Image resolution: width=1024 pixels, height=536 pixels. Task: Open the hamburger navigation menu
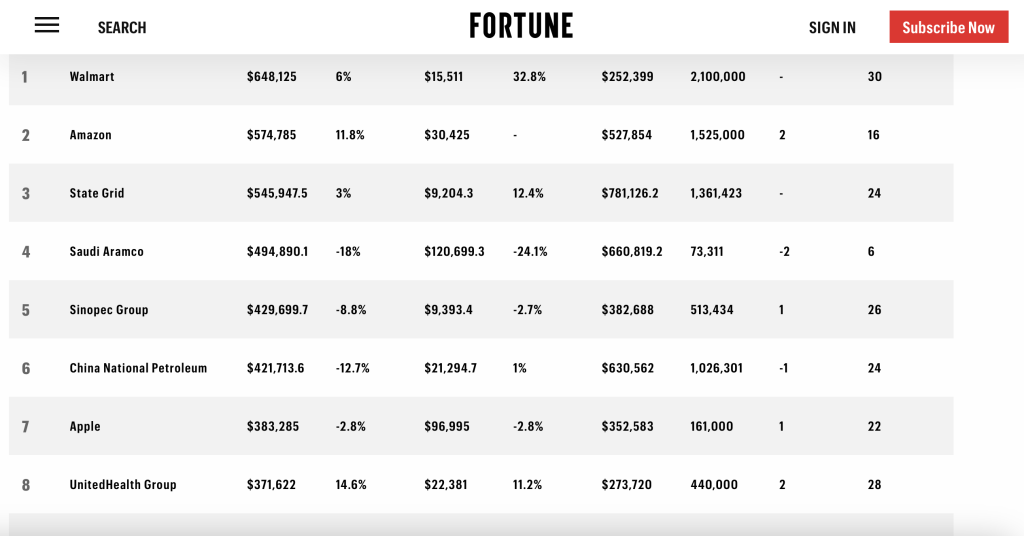[x=47, y=26]
